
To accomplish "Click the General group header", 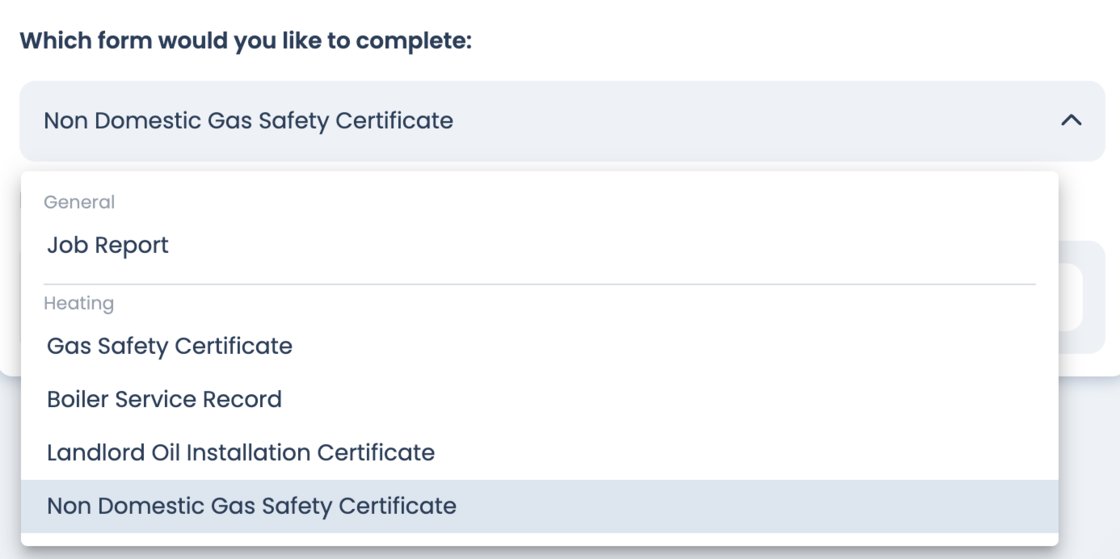I will [79, 203].
